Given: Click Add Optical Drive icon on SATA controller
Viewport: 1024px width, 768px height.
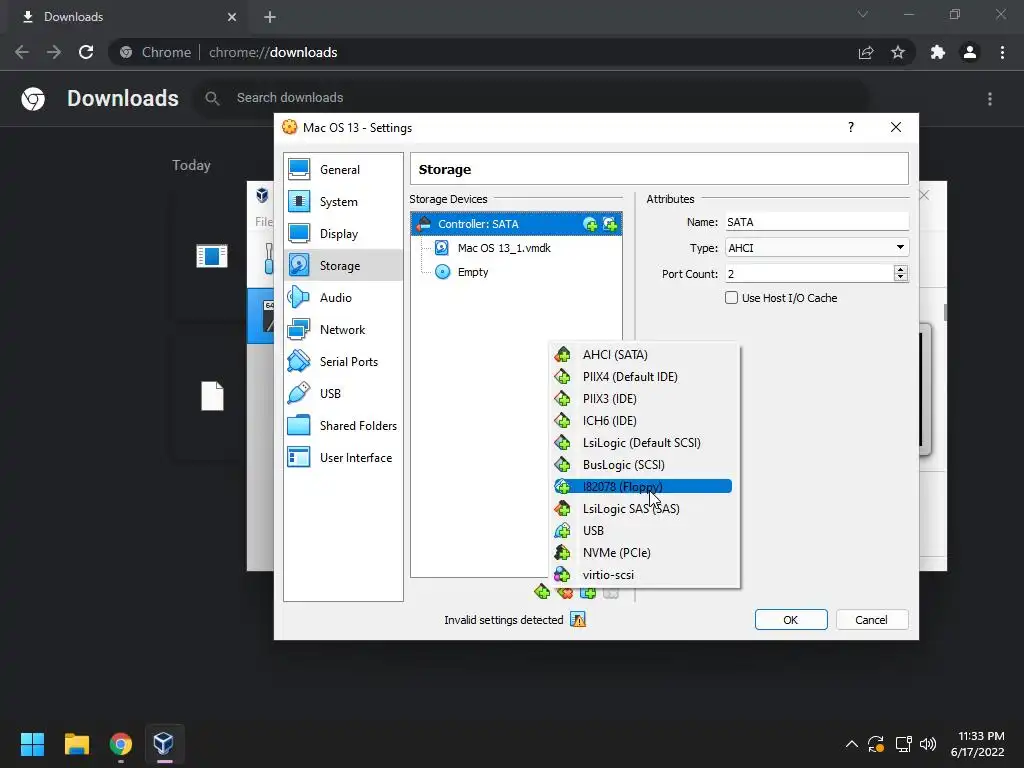Looking at the screenshot, I should [590, 224].
